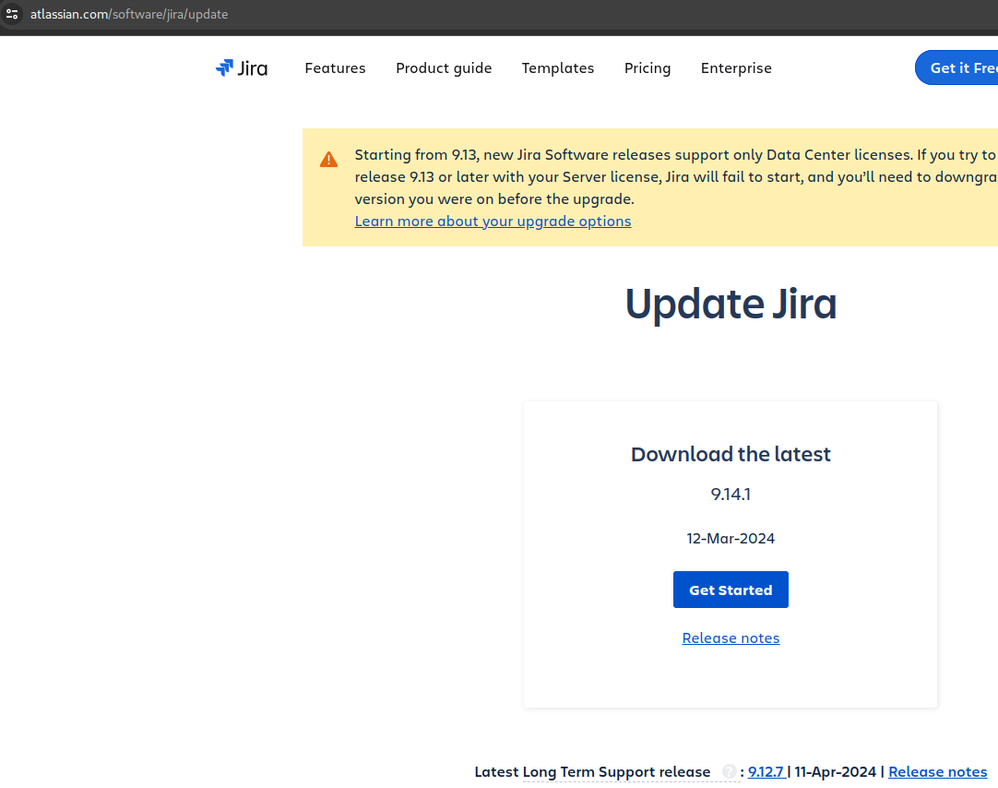Image resolution: width=998 pixels, height=788 pixels.
Task: Open the Product guide menu
Action: [444, 68]
